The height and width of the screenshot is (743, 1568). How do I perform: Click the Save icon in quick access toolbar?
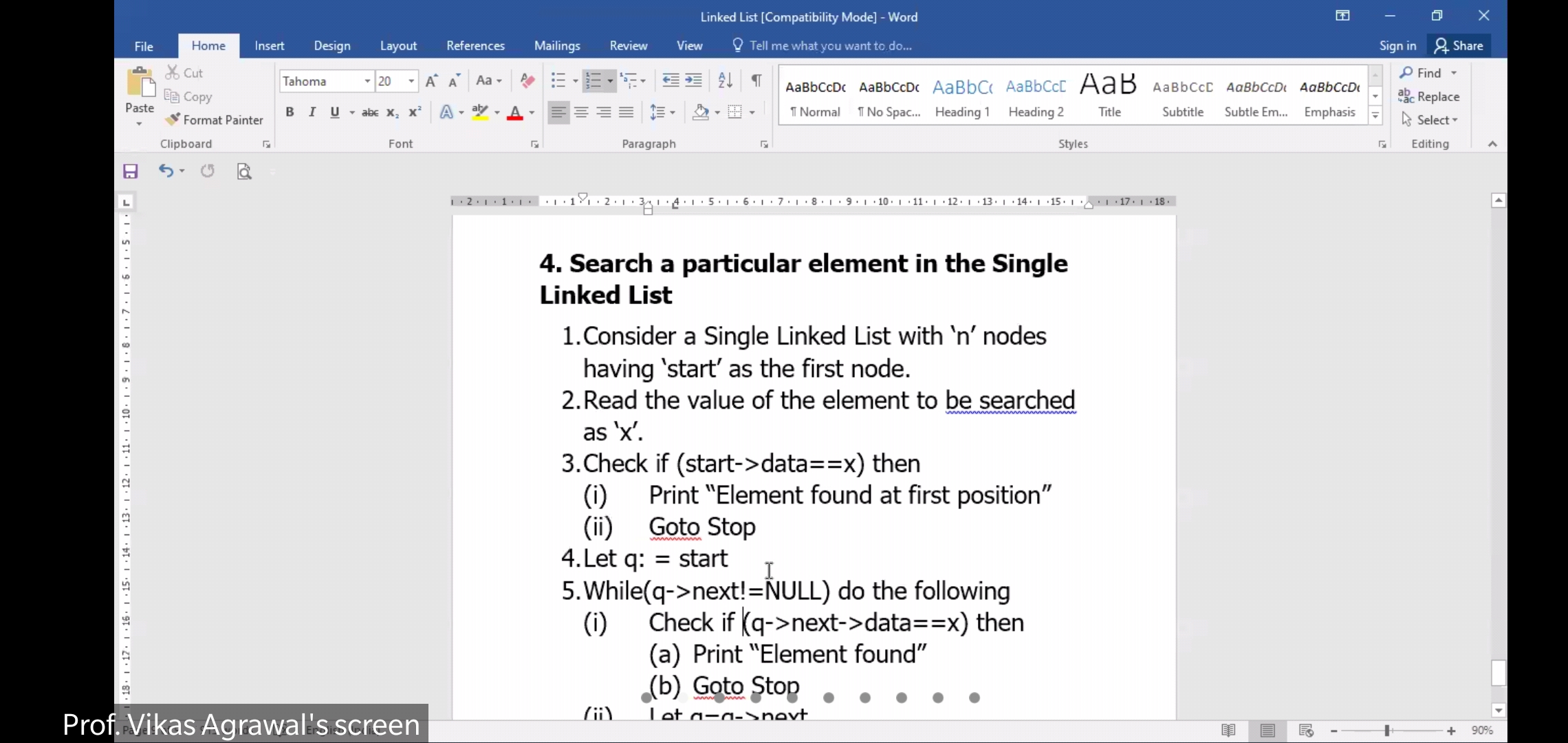(x=131, y=171)
